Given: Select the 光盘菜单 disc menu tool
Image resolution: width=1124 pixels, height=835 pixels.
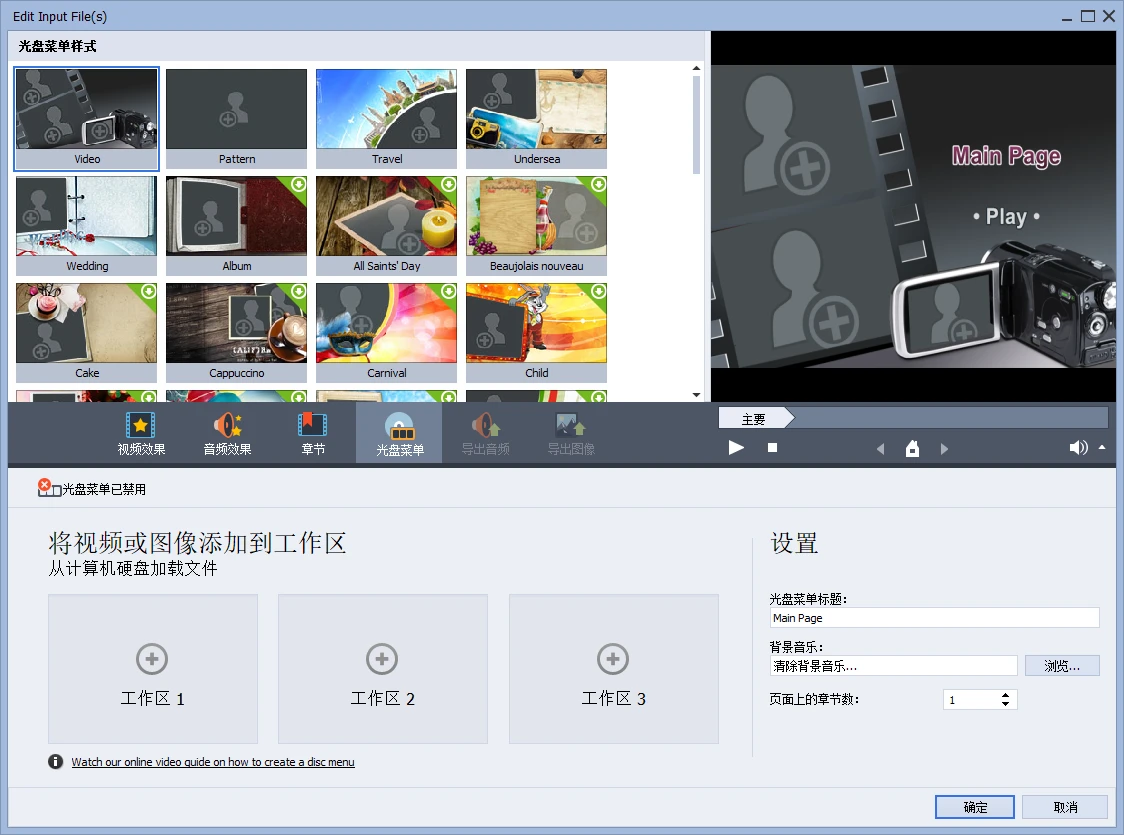Looking at the screenshot, I should (398, 432).
